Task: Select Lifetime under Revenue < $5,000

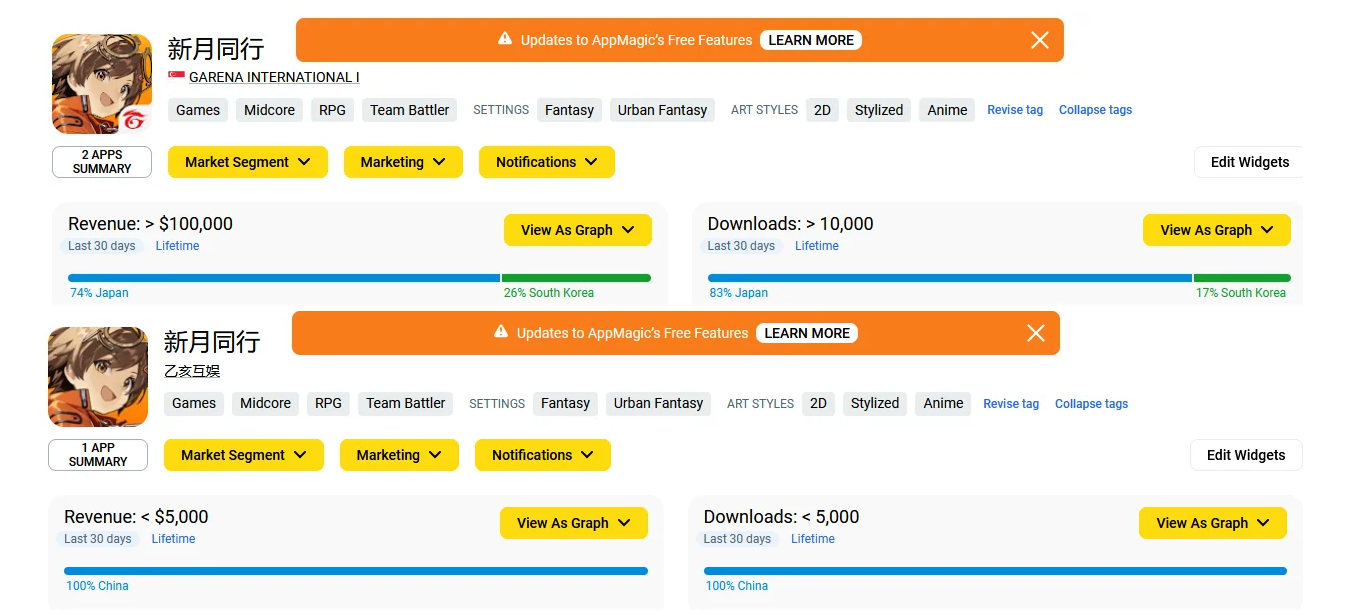Action: coord(174,539)
